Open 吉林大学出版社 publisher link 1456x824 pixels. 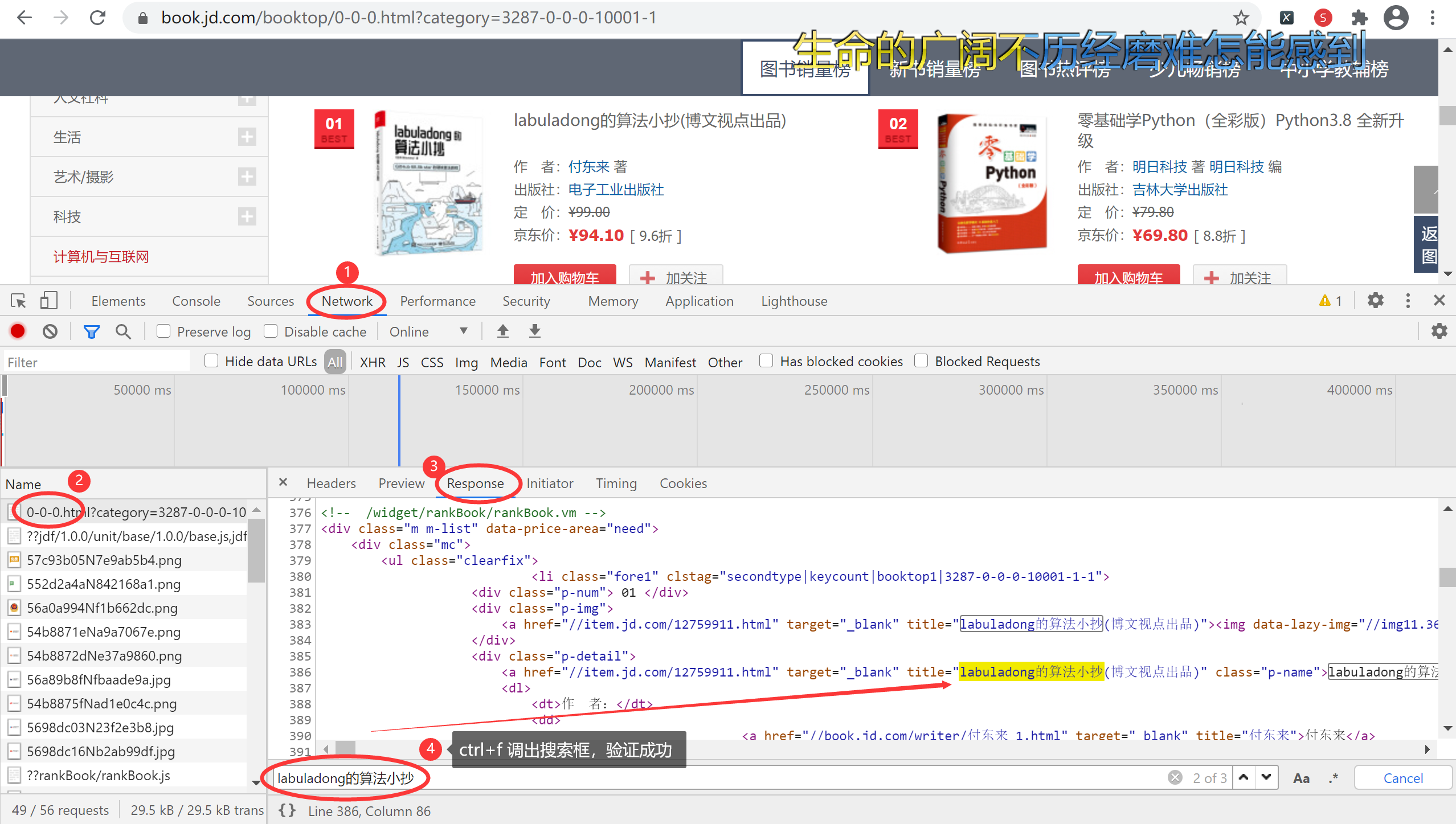click(x=1180, y=189)
